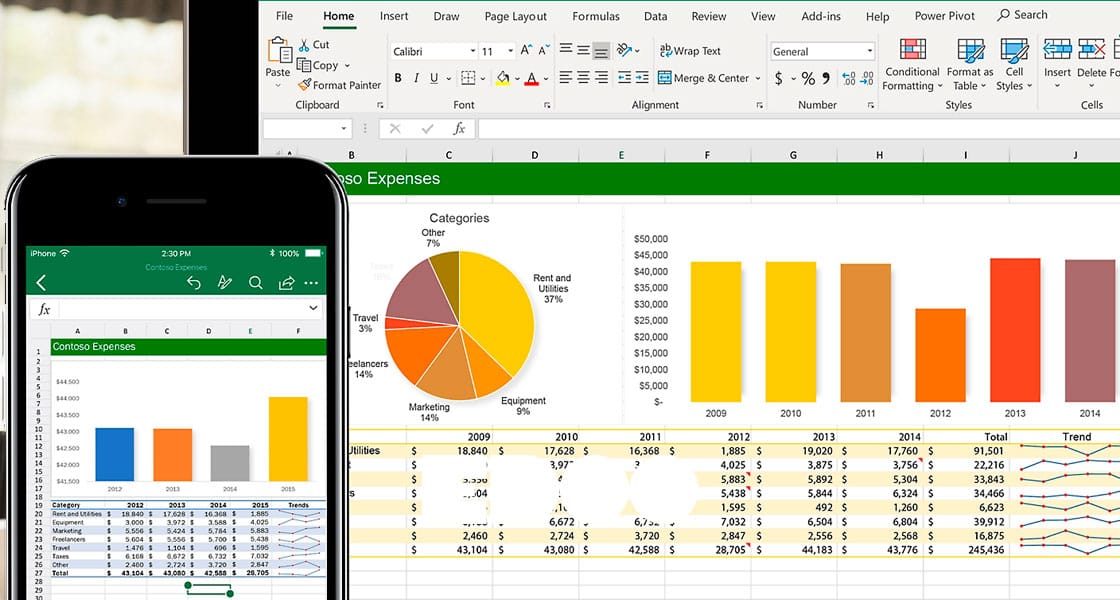The width and height of the screenshot is (1120, 600).
Task: Switch to the Insert tab
Action: click(394, 16)
